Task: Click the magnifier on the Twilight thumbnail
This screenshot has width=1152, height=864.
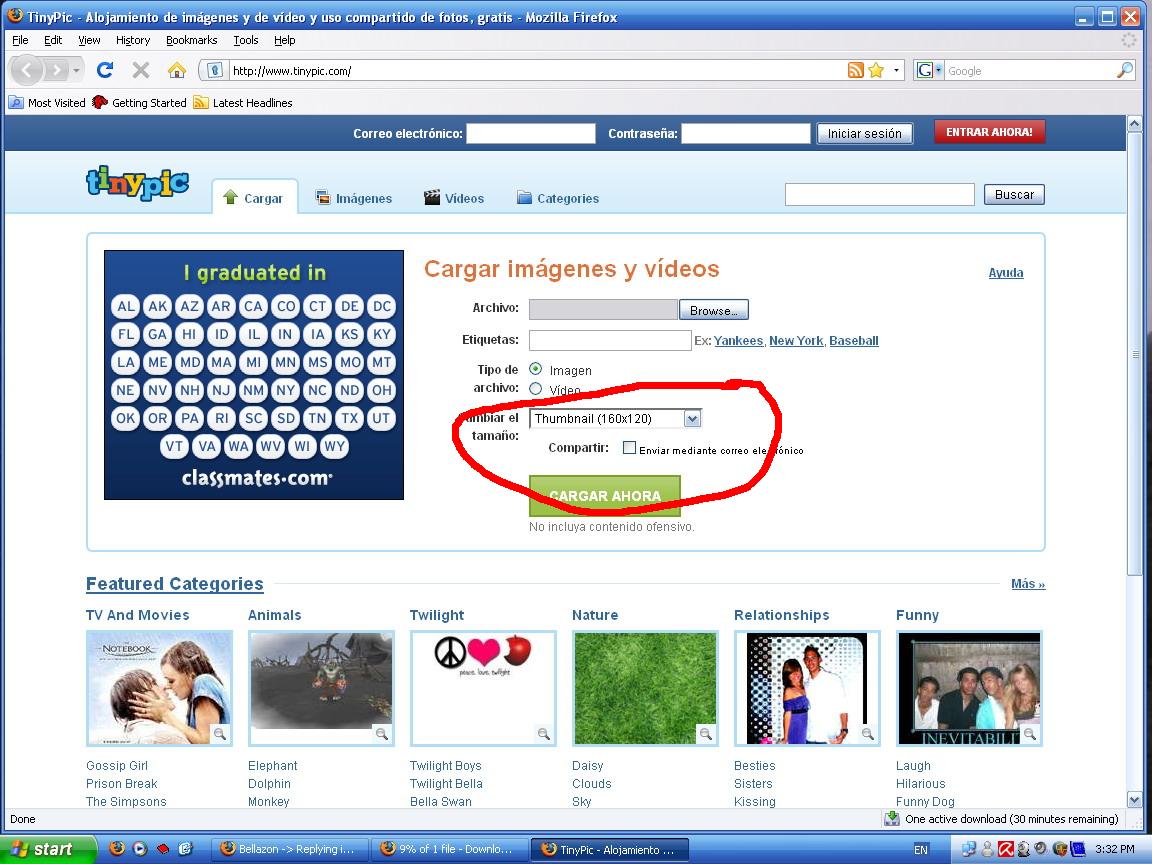Action: (544, 733)
